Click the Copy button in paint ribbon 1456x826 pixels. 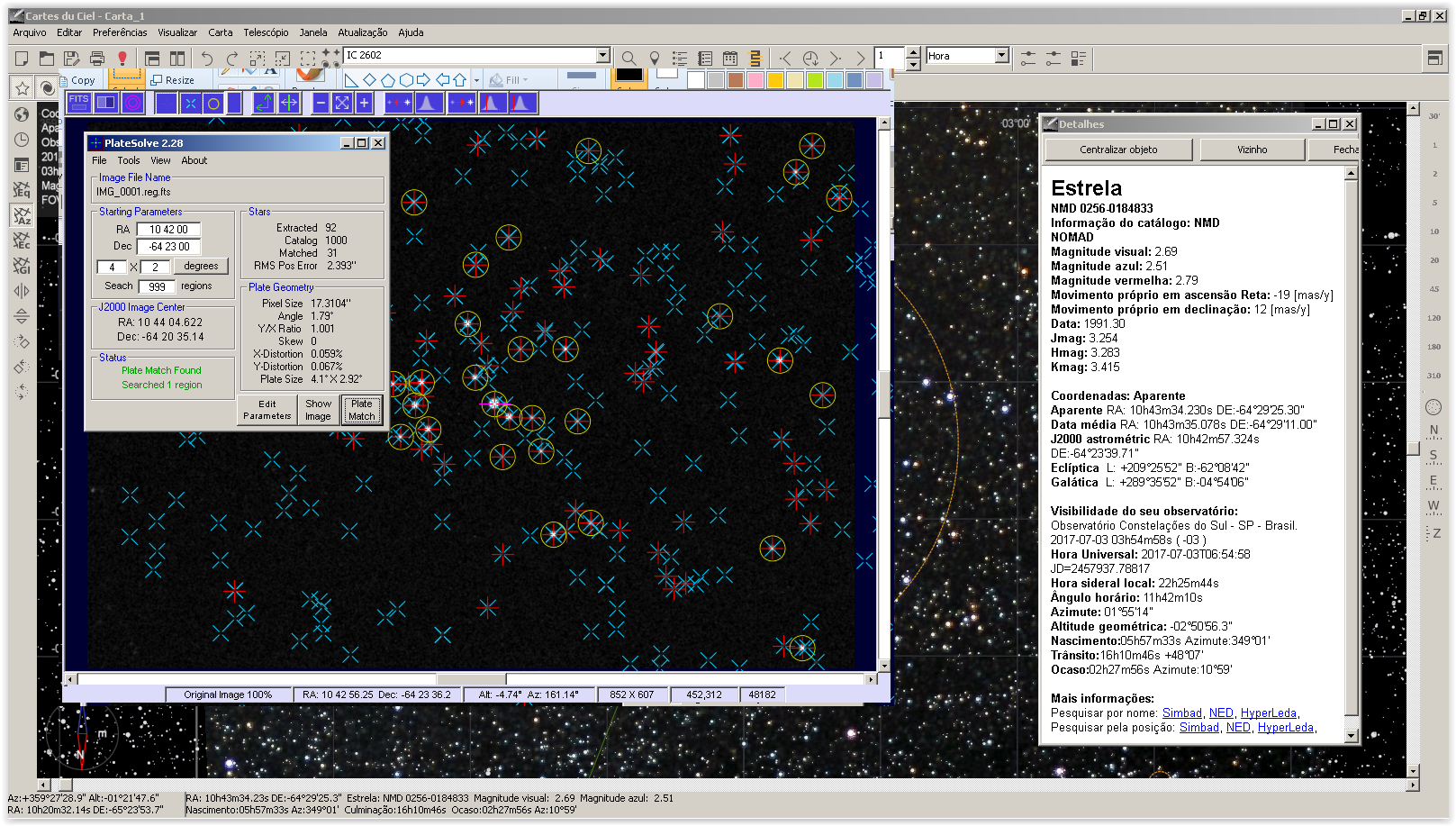[77, 80]
